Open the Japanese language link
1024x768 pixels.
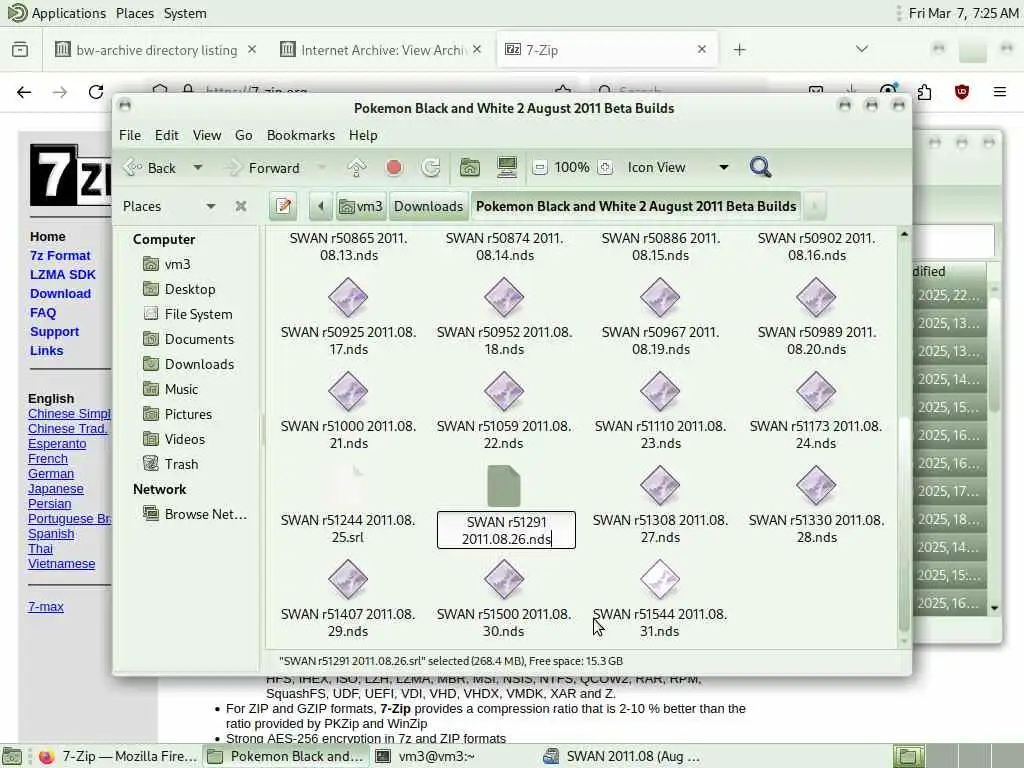(x=56, y=488)
